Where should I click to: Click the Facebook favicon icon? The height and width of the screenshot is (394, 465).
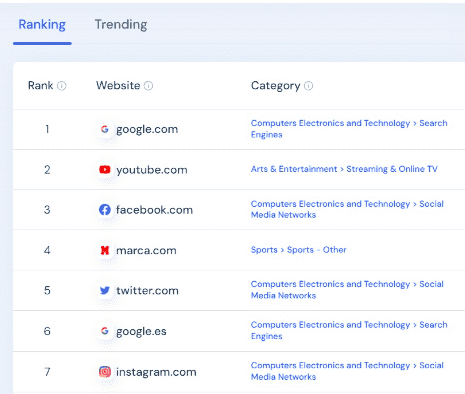click(105, 210)
